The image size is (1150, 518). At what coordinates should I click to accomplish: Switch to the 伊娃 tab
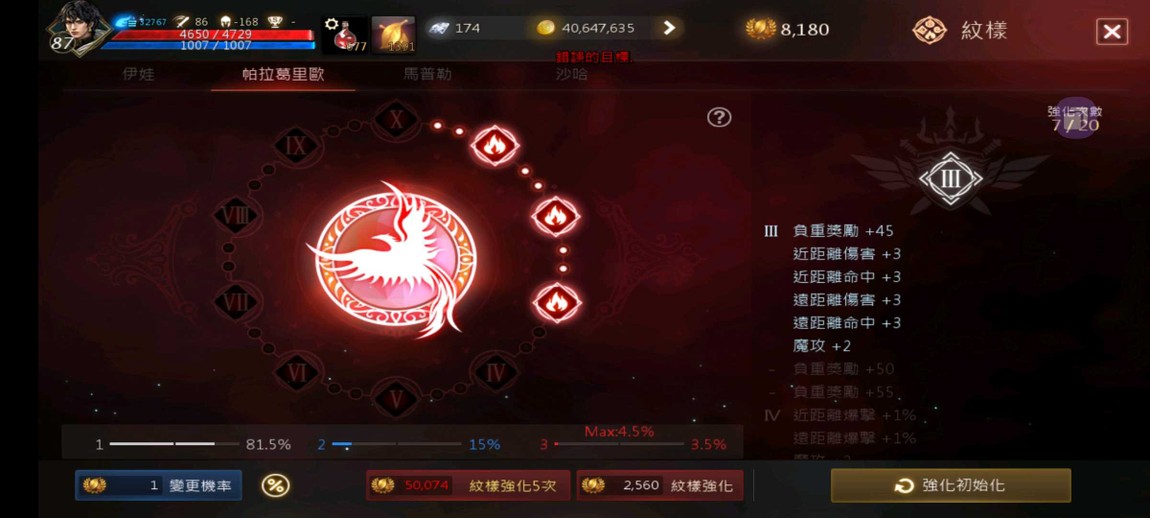[138, 74]
